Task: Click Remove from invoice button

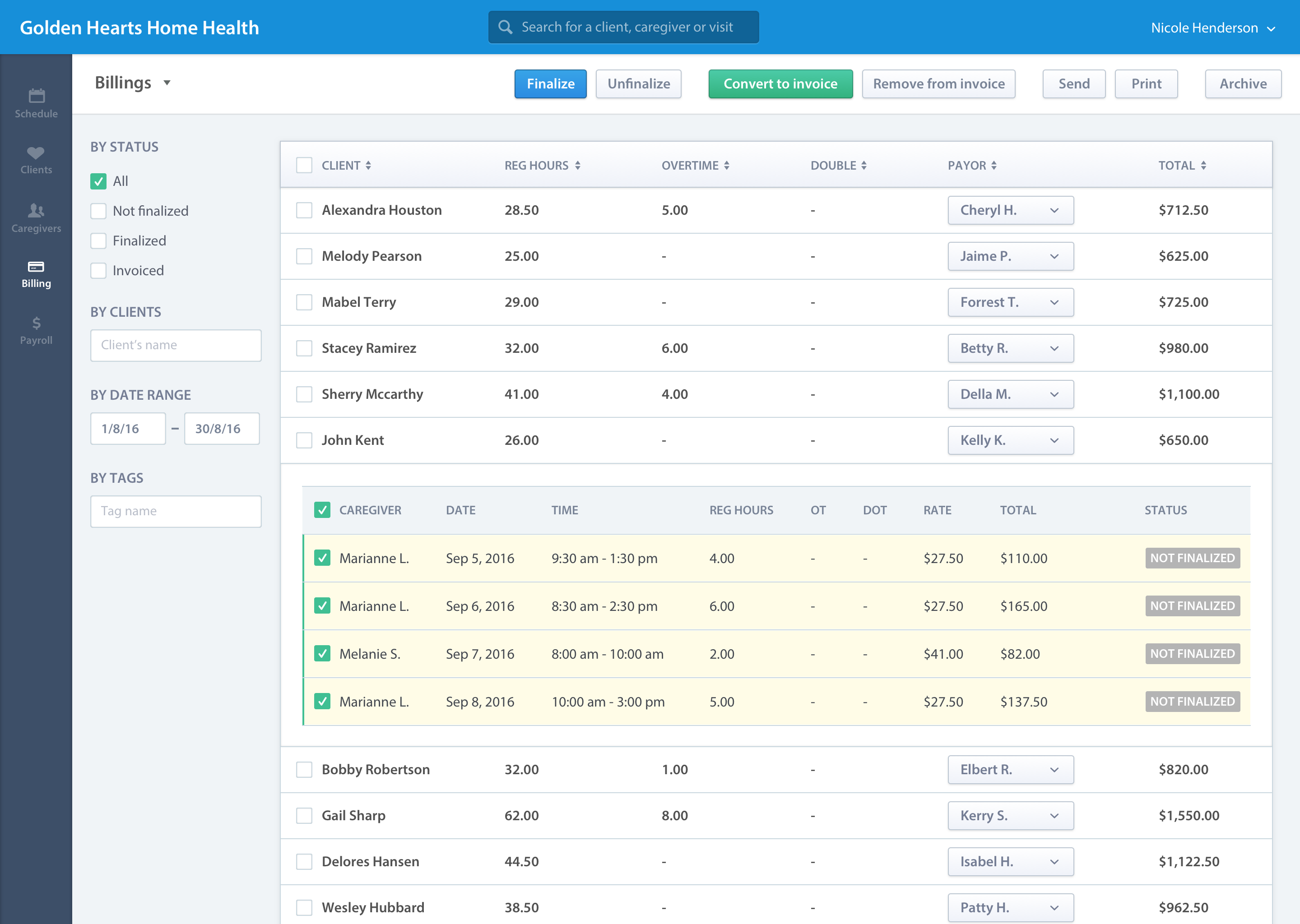Action: (x=938, y=83)
